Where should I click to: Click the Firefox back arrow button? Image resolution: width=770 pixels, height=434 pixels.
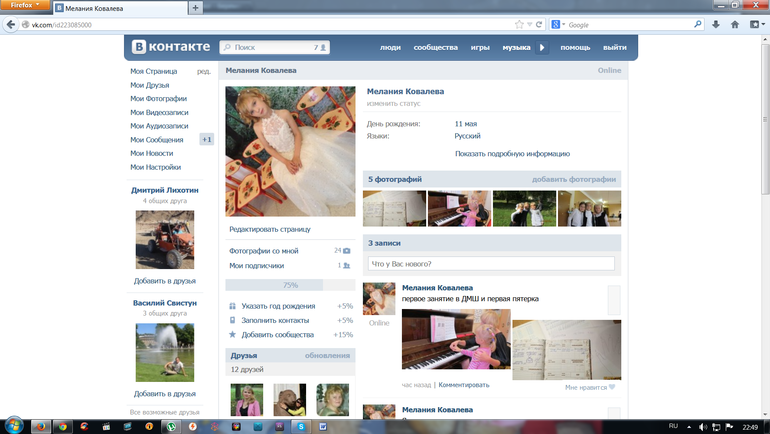click(10, 25)
